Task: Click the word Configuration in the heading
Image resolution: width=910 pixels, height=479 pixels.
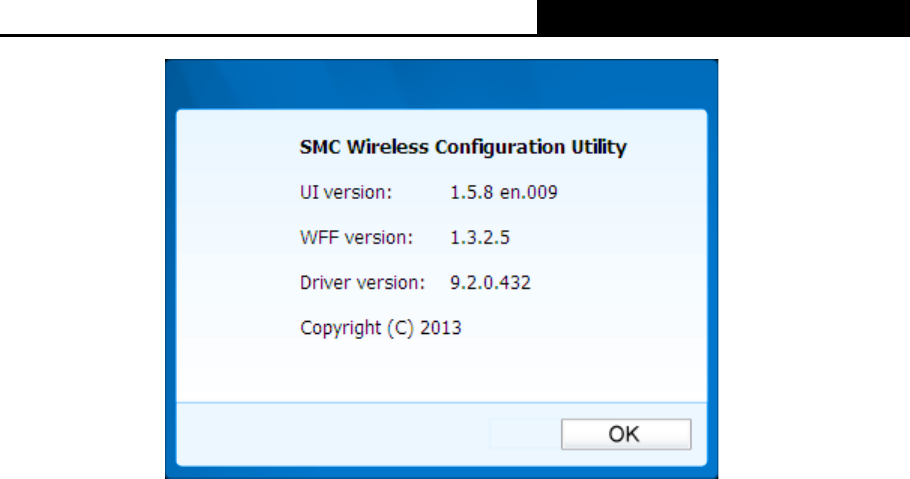Action: click(x=498, y=147)
